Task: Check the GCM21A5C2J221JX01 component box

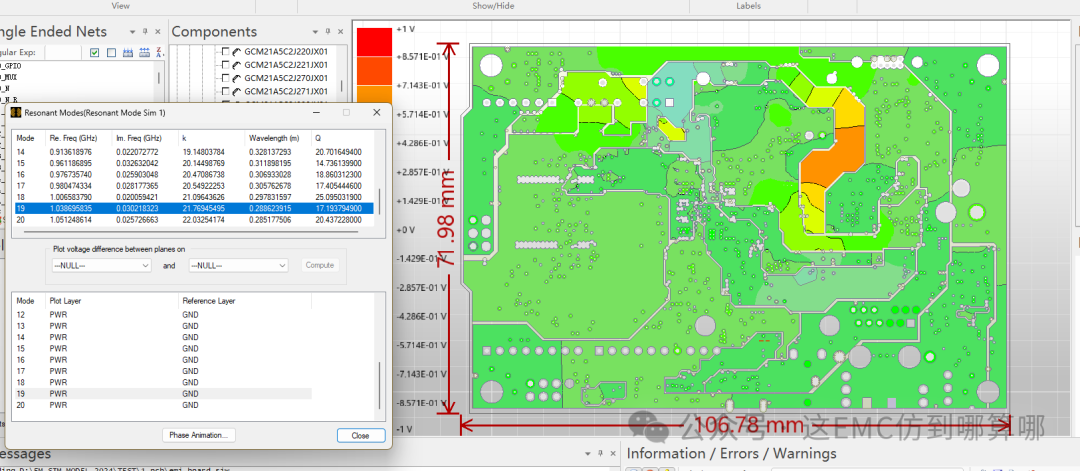Action: (x=225, y=64)
